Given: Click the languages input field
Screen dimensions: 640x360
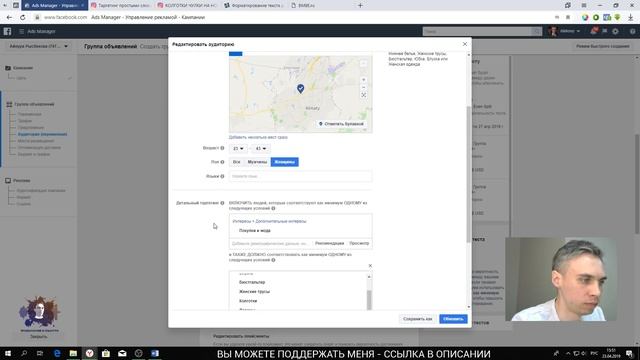Looking at the screenshot, I should point(300,176).
